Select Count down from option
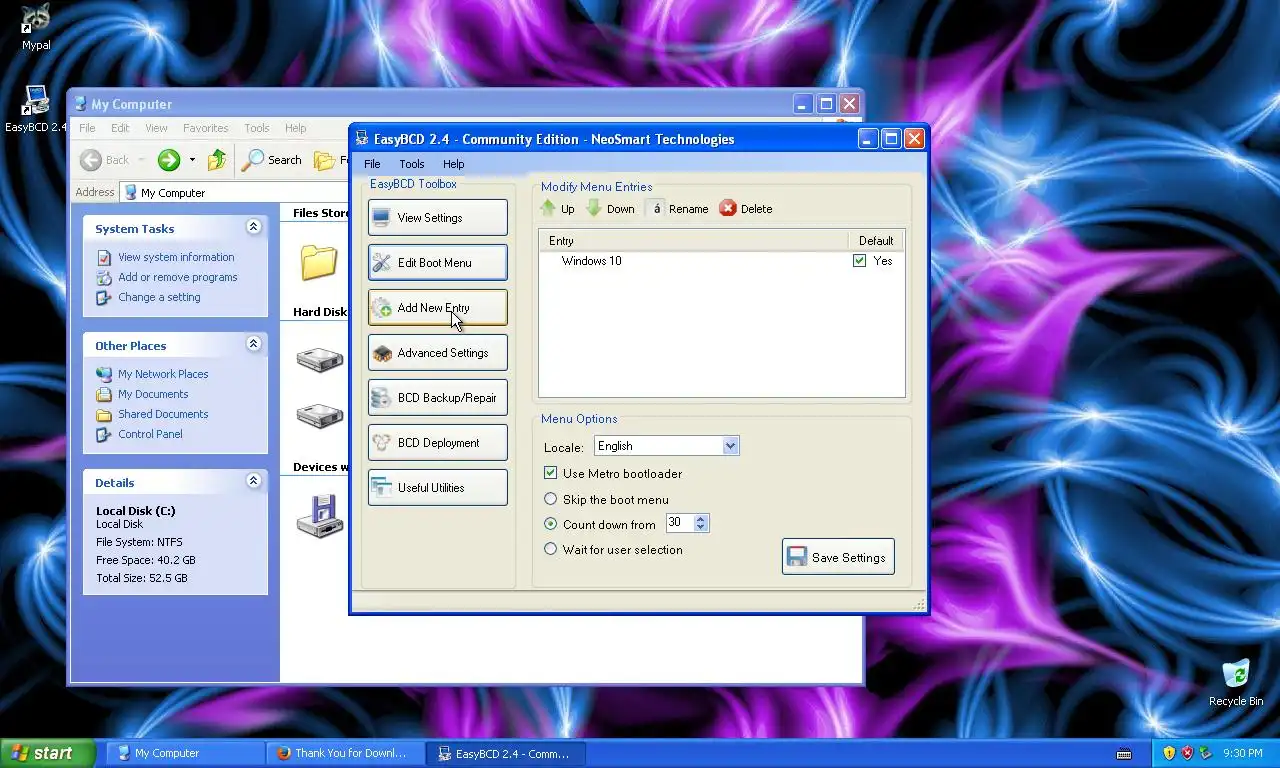The height and width of the screenshot is (768, 1280). 550,524
